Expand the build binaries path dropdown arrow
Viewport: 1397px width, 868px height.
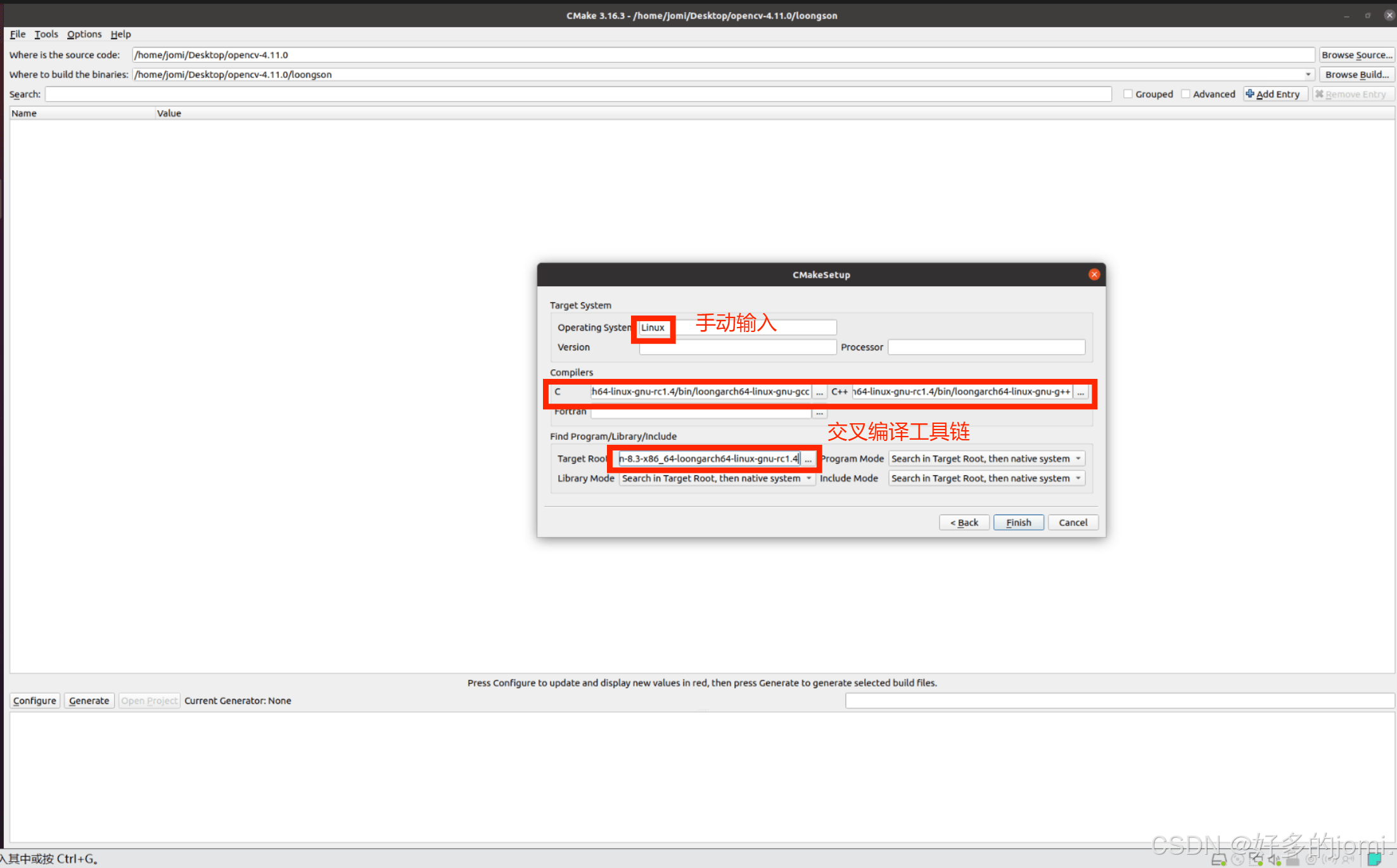[1308, 75]
